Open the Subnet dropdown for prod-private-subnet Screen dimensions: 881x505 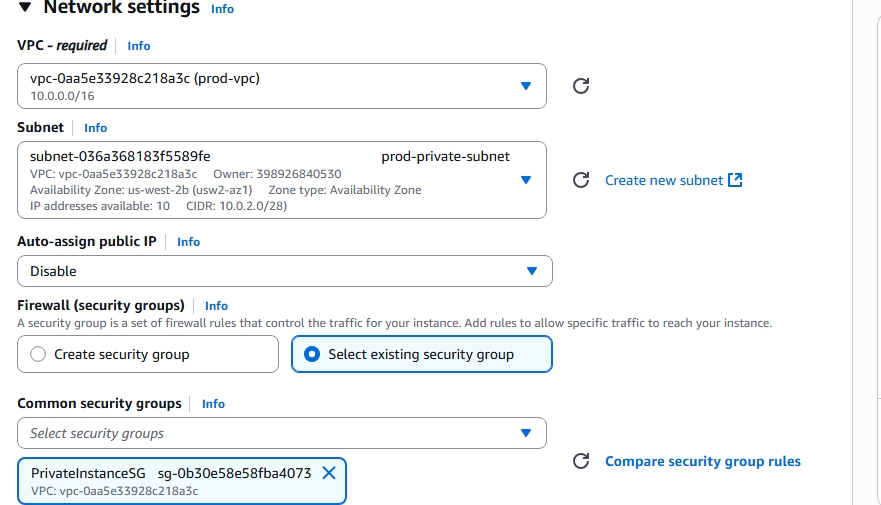pos(526,180)
